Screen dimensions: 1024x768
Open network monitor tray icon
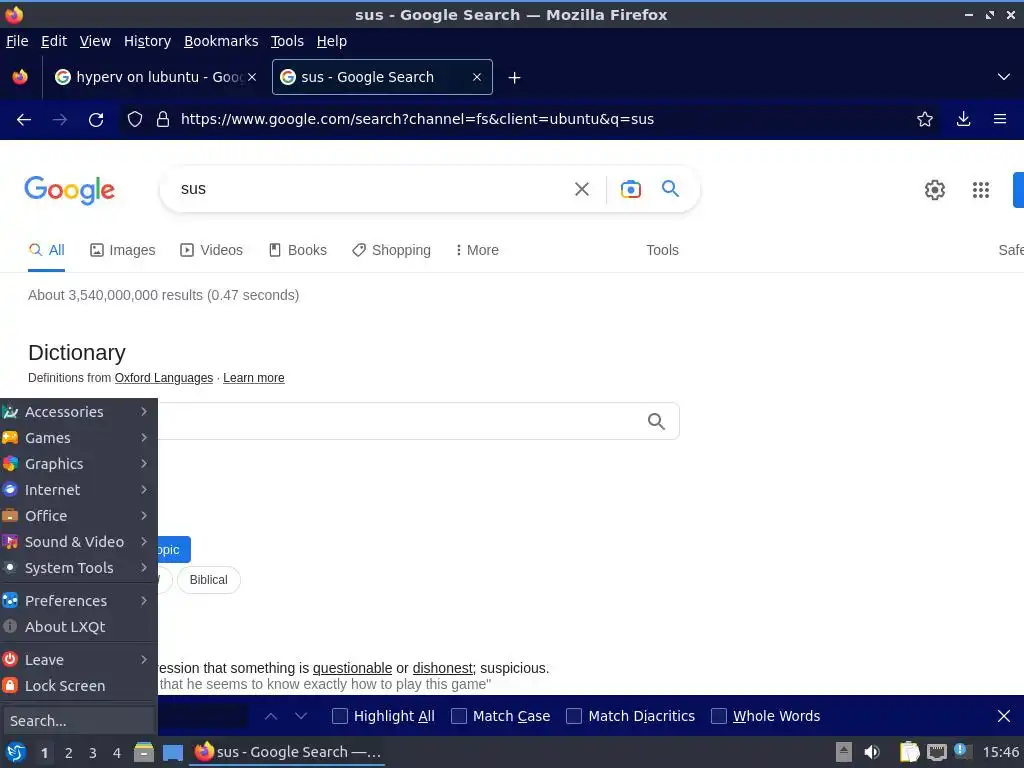(x=936, y=752)
